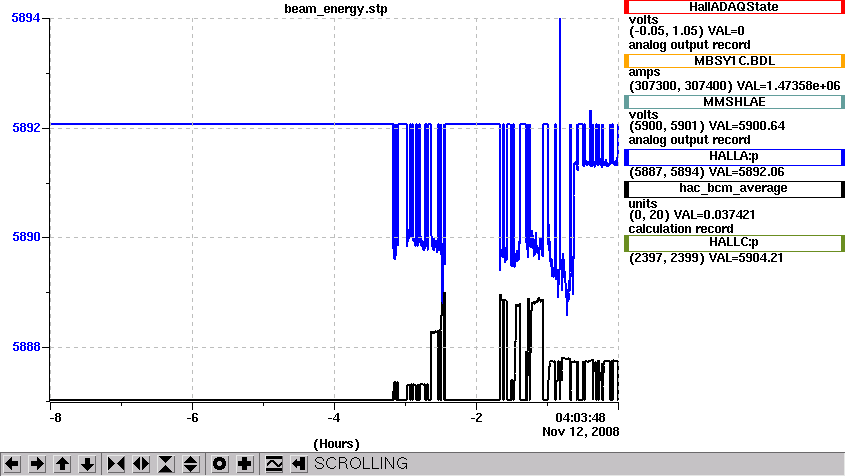
Task: Click the -8 hours x-axis label
Action: pos(55,418)
